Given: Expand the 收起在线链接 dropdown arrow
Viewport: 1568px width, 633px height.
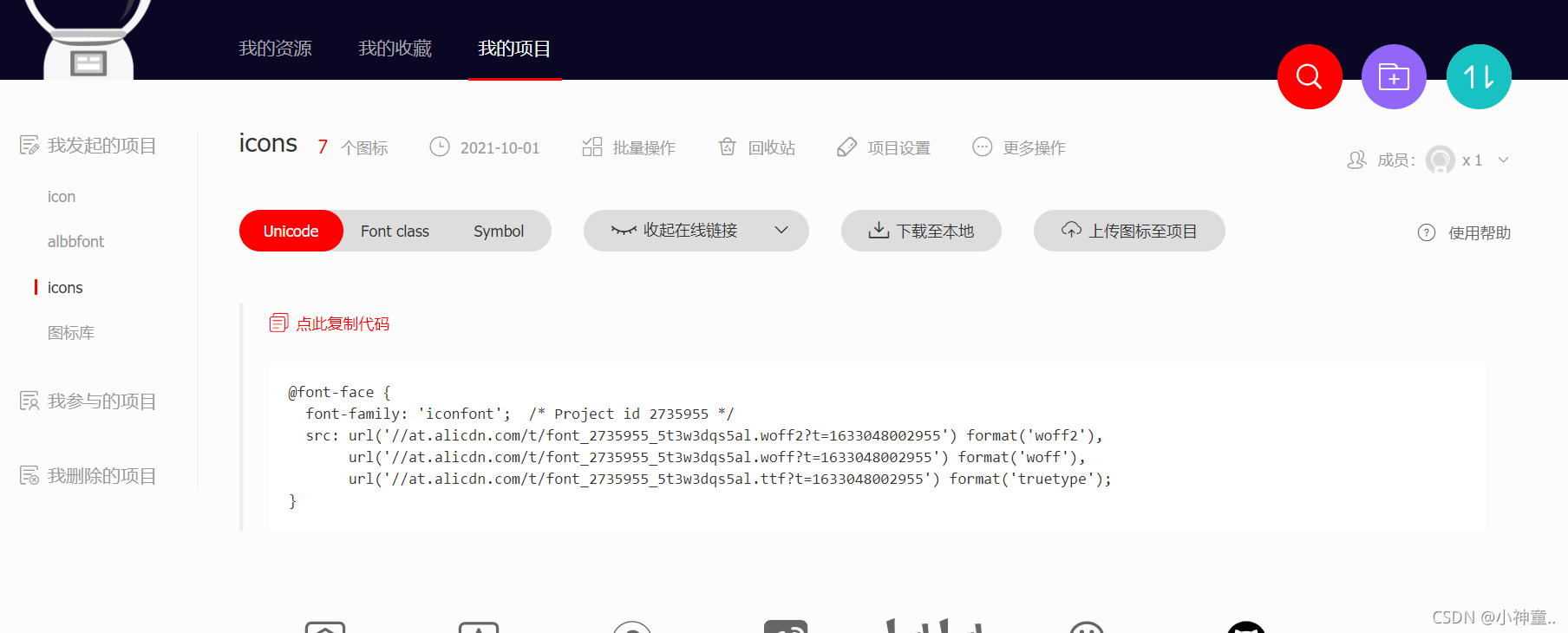Looking at the screenshot, I should pyautogui.click(x=781, y=230).
